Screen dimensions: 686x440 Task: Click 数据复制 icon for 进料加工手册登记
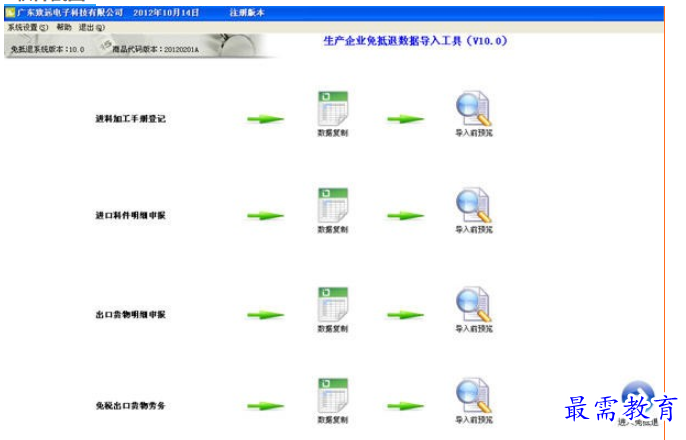[333, 109]
